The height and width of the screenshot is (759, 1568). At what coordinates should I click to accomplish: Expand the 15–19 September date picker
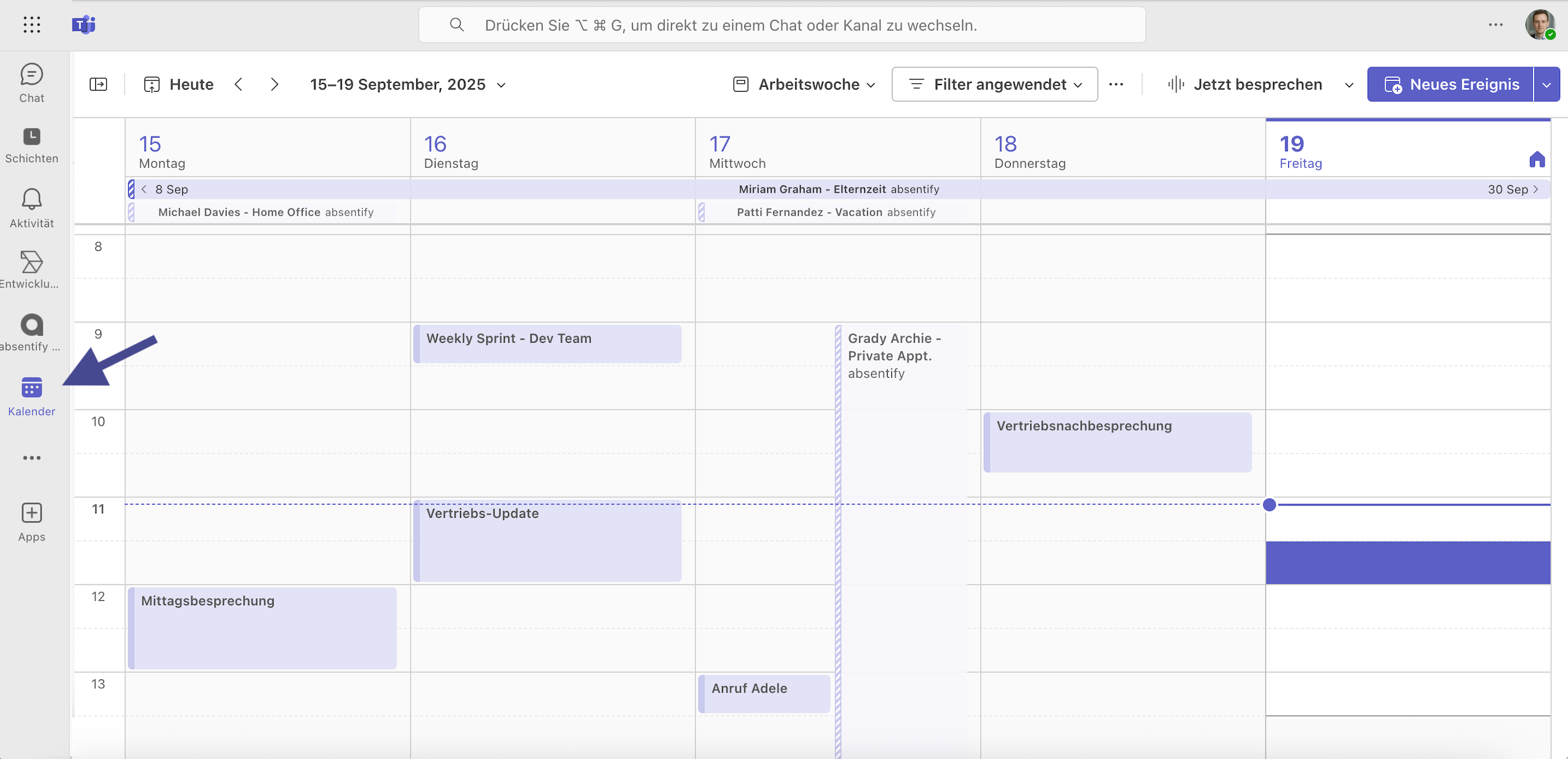(408, 85)
